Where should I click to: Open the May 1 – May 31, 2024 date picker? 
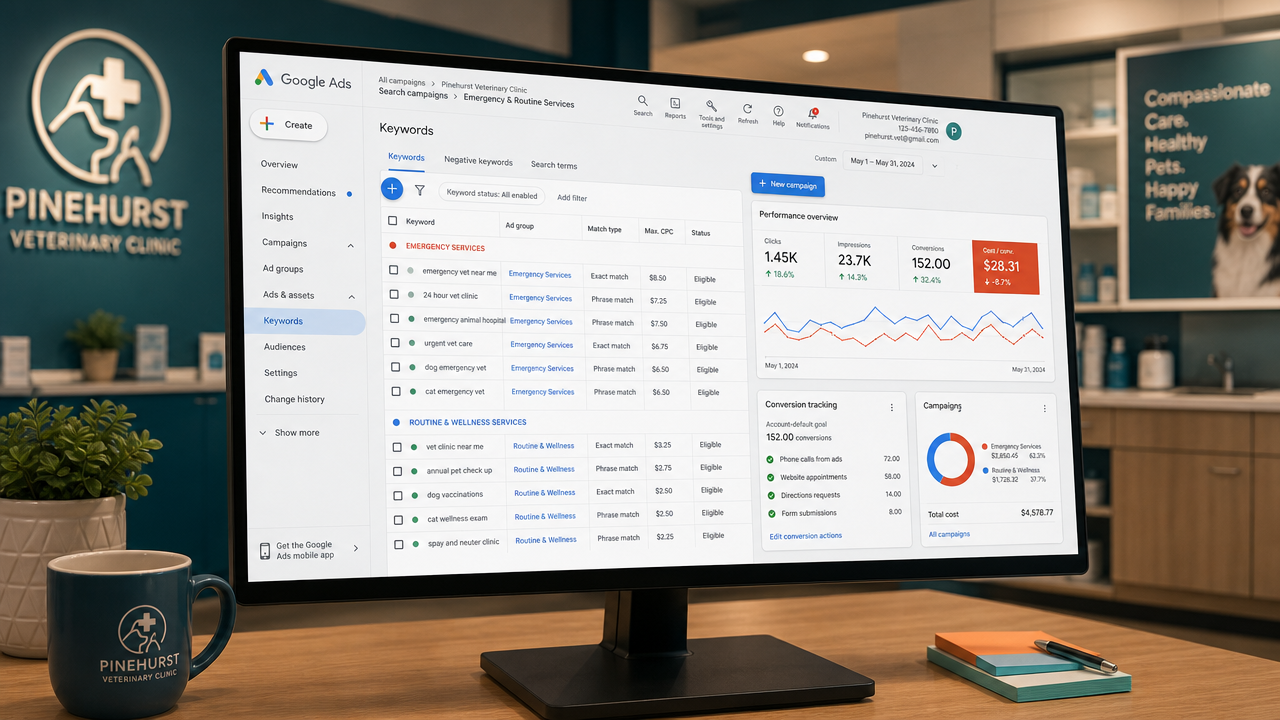click(894, 163)
